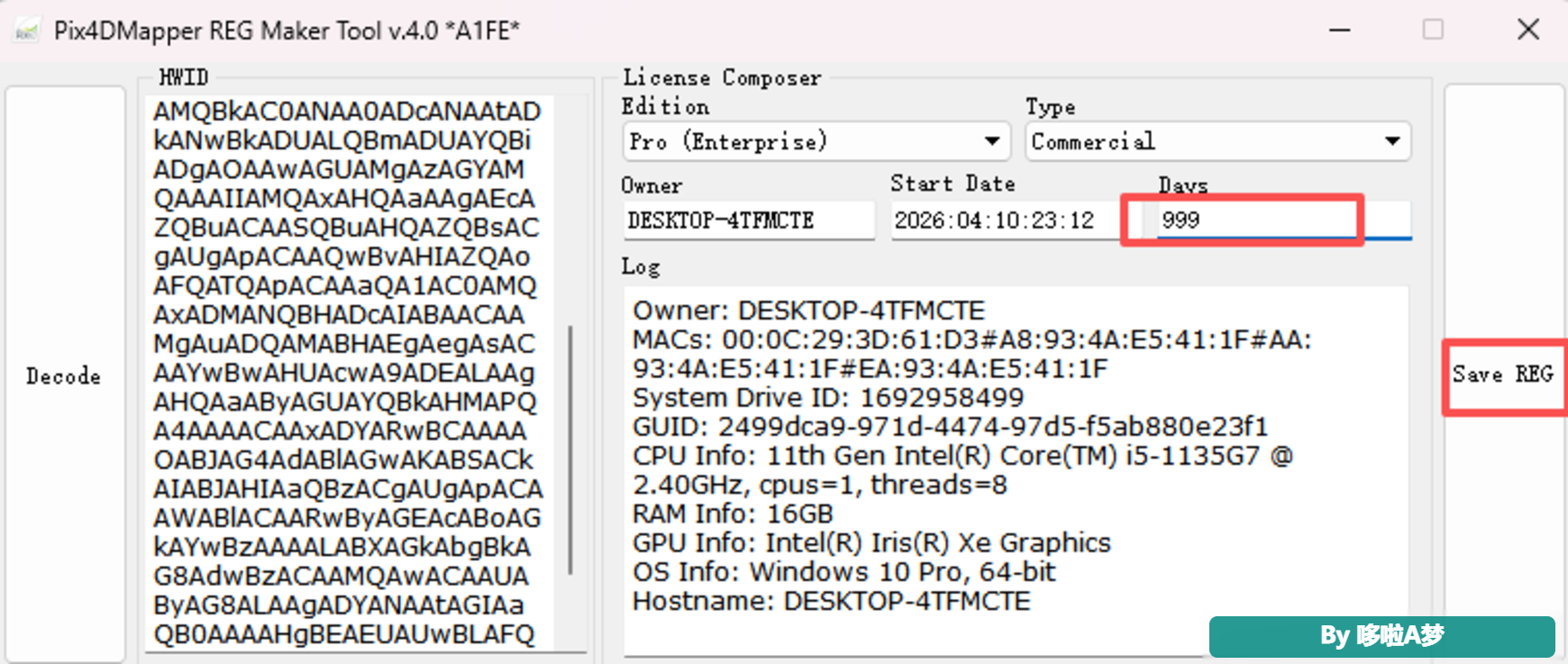Click the HWID line starting with AMQBkAC0ANAA0
The height and width of the screenshot is (664, 1568).
[x=347, y=112]
